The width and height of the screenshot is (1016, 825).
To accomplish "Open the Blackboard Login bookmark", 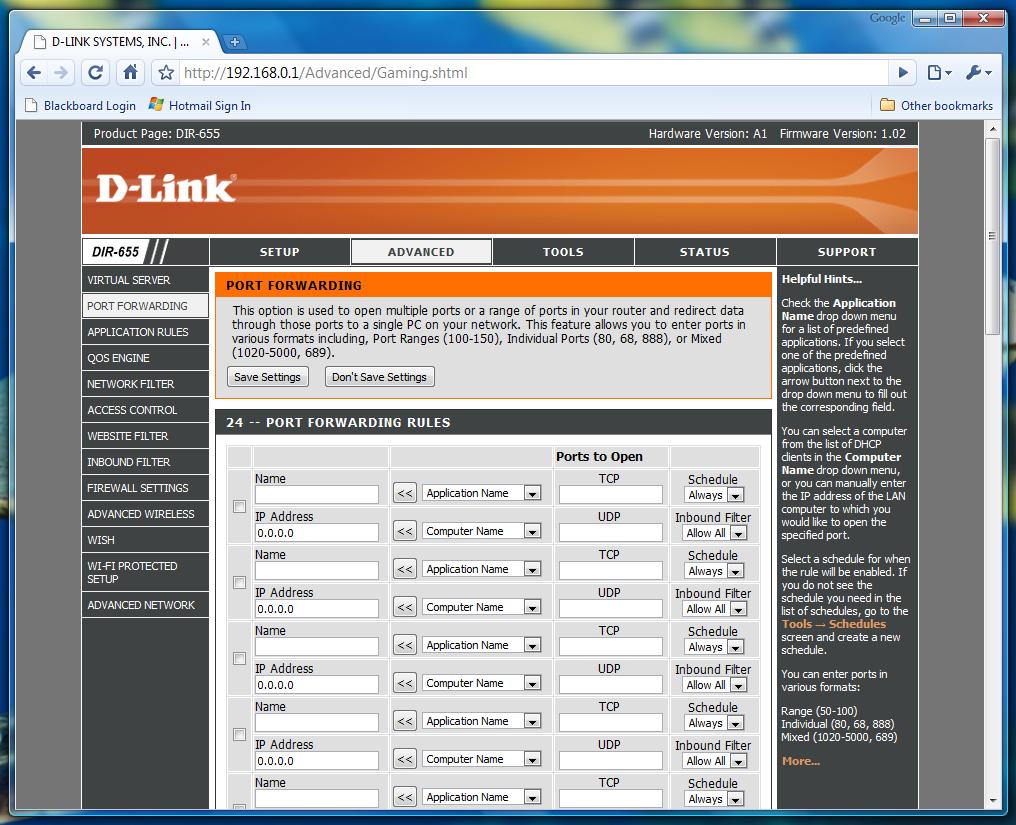I will click(x=80, y=106).
